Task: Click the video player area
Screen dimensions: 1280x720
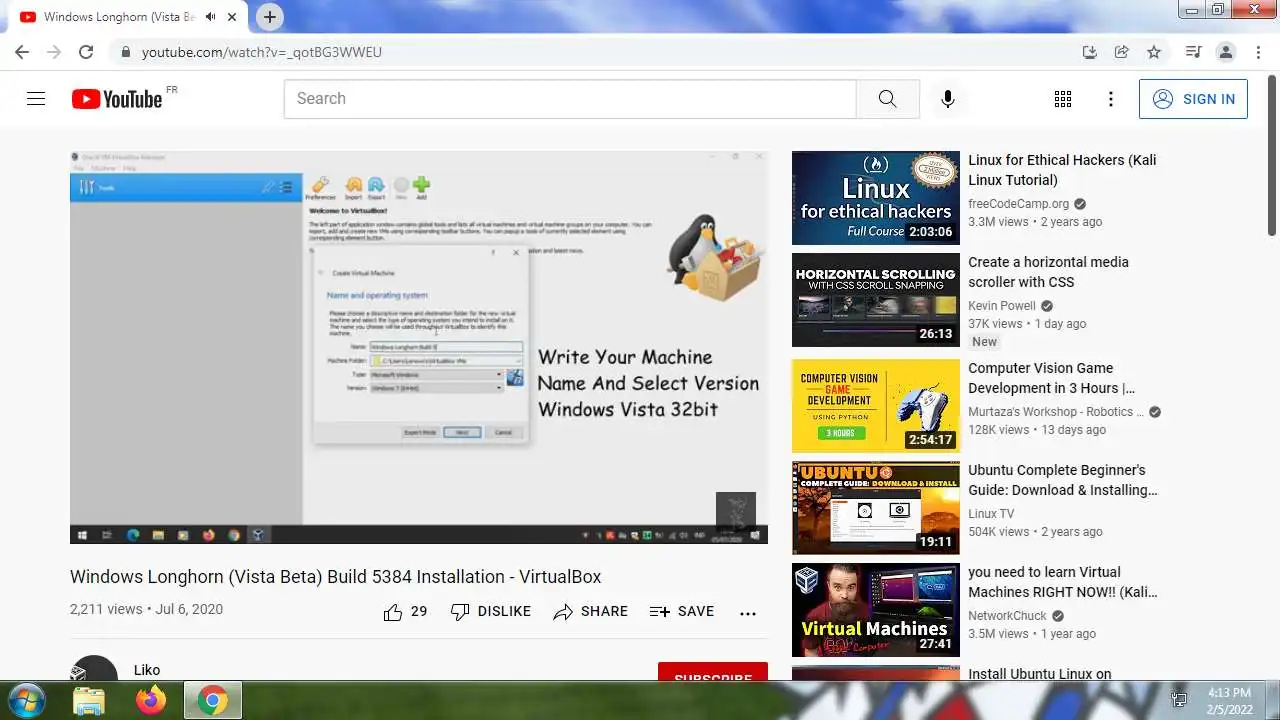Action: pyautogui.click(x=419, y=347)
